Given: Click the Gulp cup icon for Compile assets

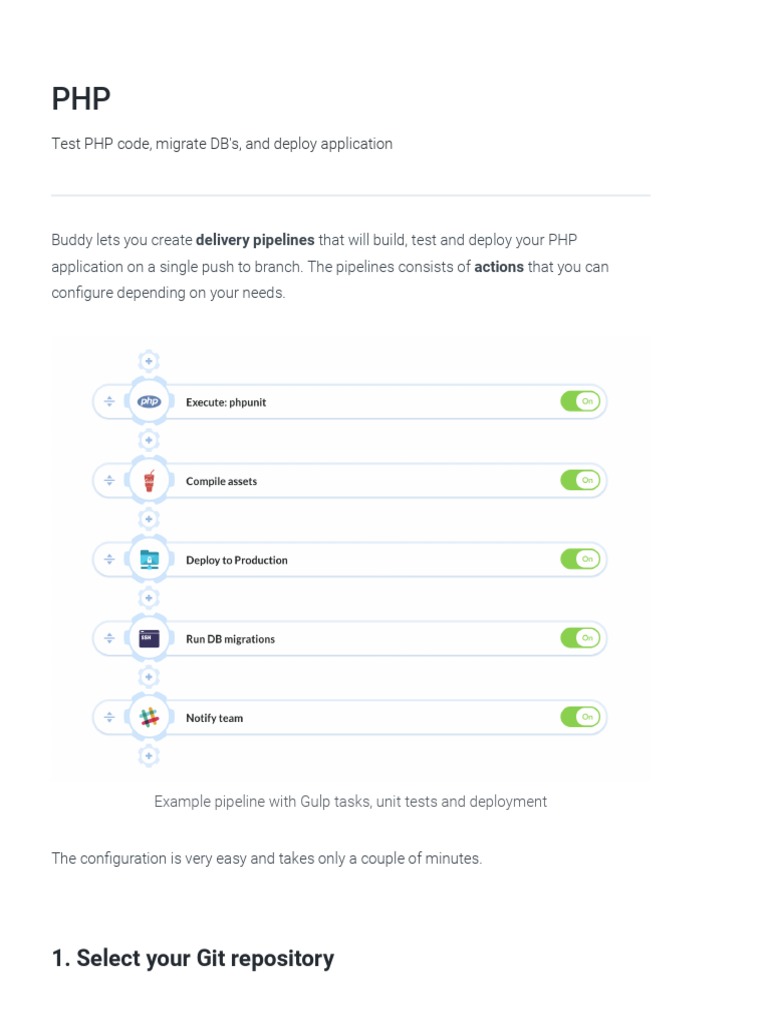Looking at the screenshot, I should [x=149, y=481].
